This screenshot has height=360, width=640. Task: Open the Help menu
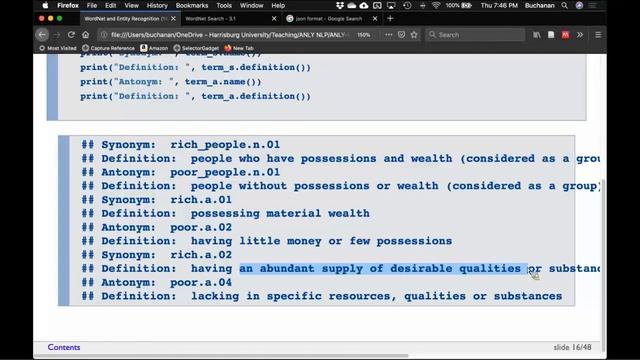(278, 5)
